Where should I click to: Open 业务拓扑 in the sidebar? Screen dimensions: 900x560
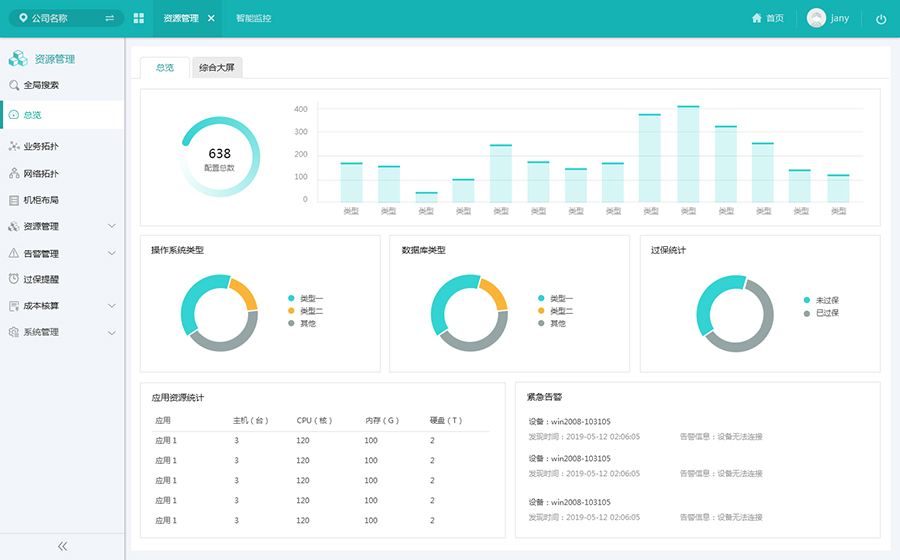[40, 147]
